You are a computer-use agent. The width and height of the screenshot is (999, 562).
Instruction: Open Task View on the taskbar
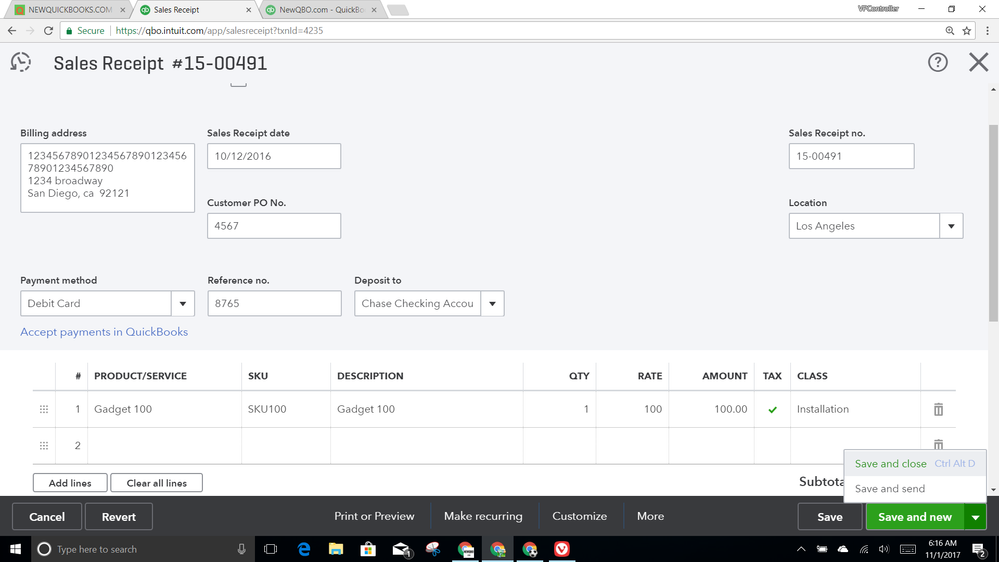[x=271, y=549]
